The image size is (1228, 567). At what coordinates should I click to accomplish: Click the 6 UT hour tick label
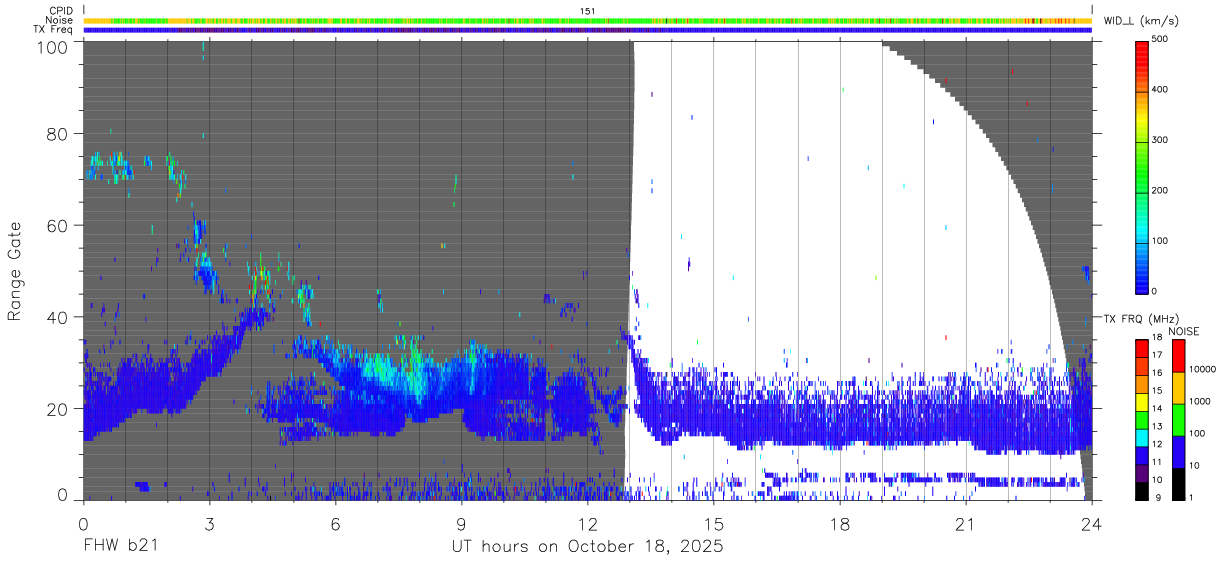pos(335,524)
